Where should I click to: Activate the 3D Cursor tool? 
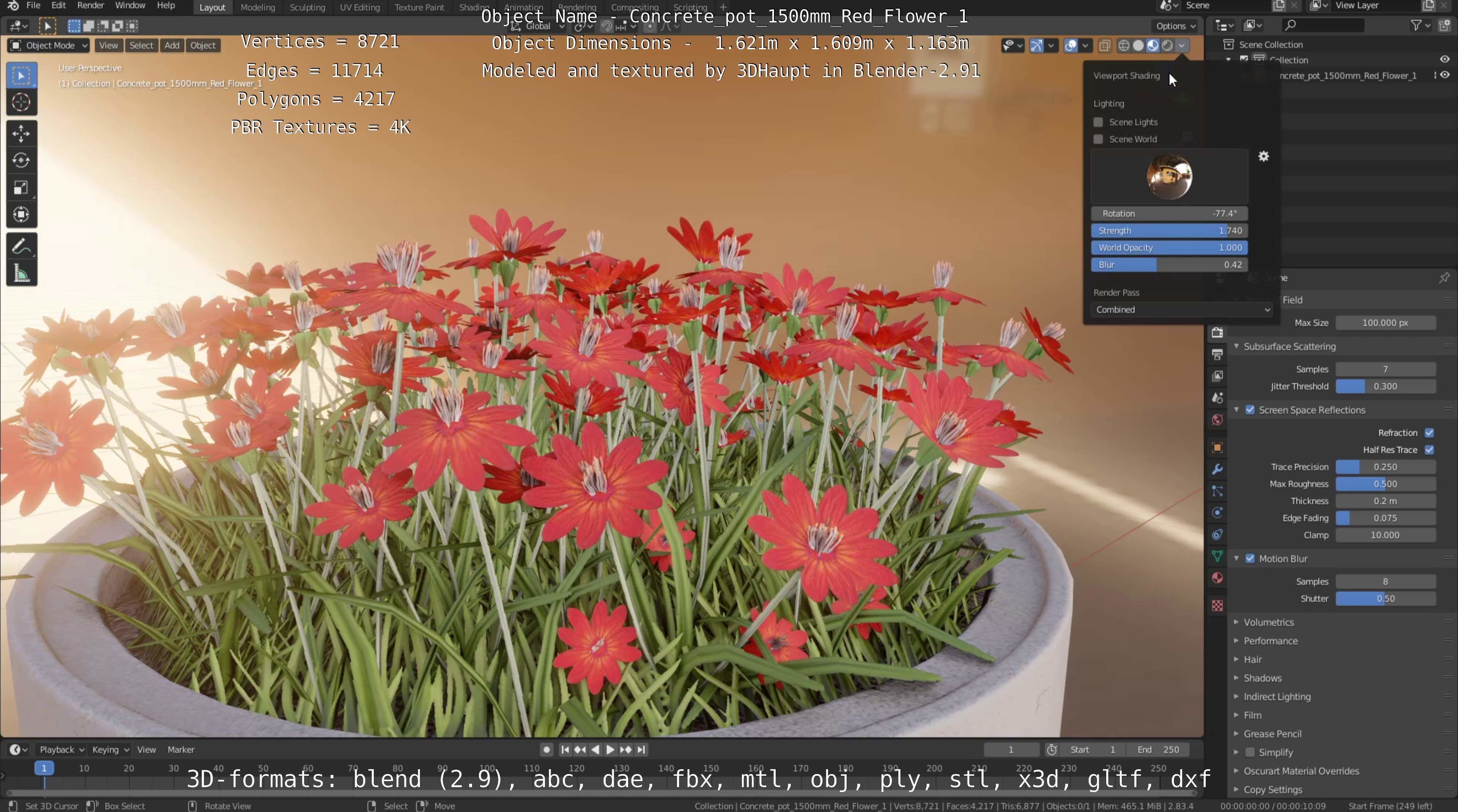coord(22,102)
